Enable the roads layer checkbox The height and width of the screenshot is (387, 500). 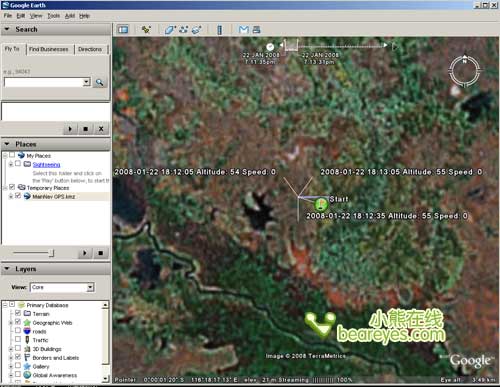[18, 331]
